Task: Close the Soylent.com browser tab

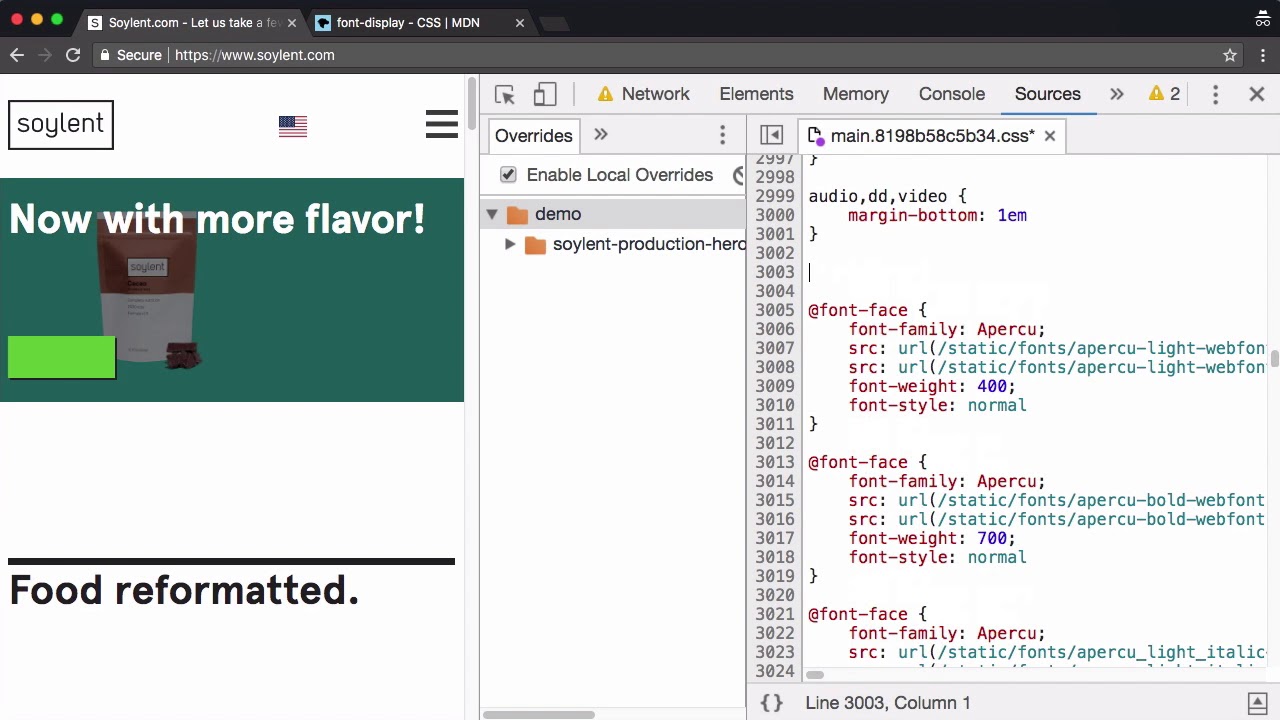Action: tap(291, 22)
